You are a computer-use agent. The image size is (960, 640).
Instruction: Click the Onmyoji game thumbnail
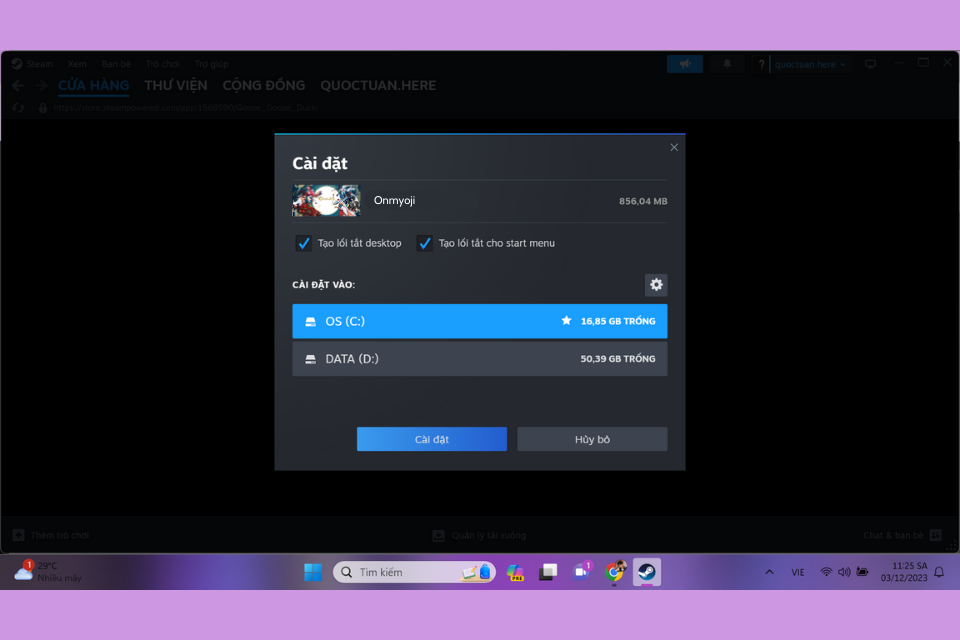(x=326, y=201)
